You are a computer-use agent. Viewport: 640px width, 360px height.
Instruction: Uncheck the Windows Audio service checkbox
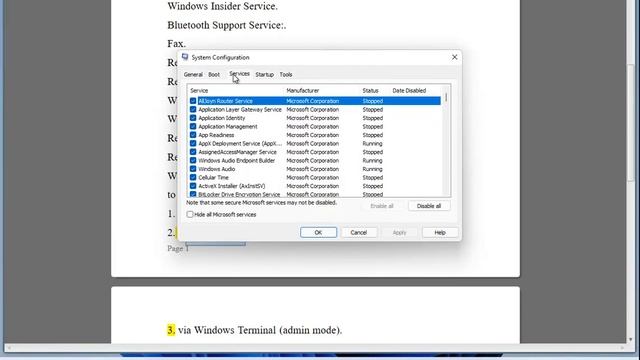193,169
